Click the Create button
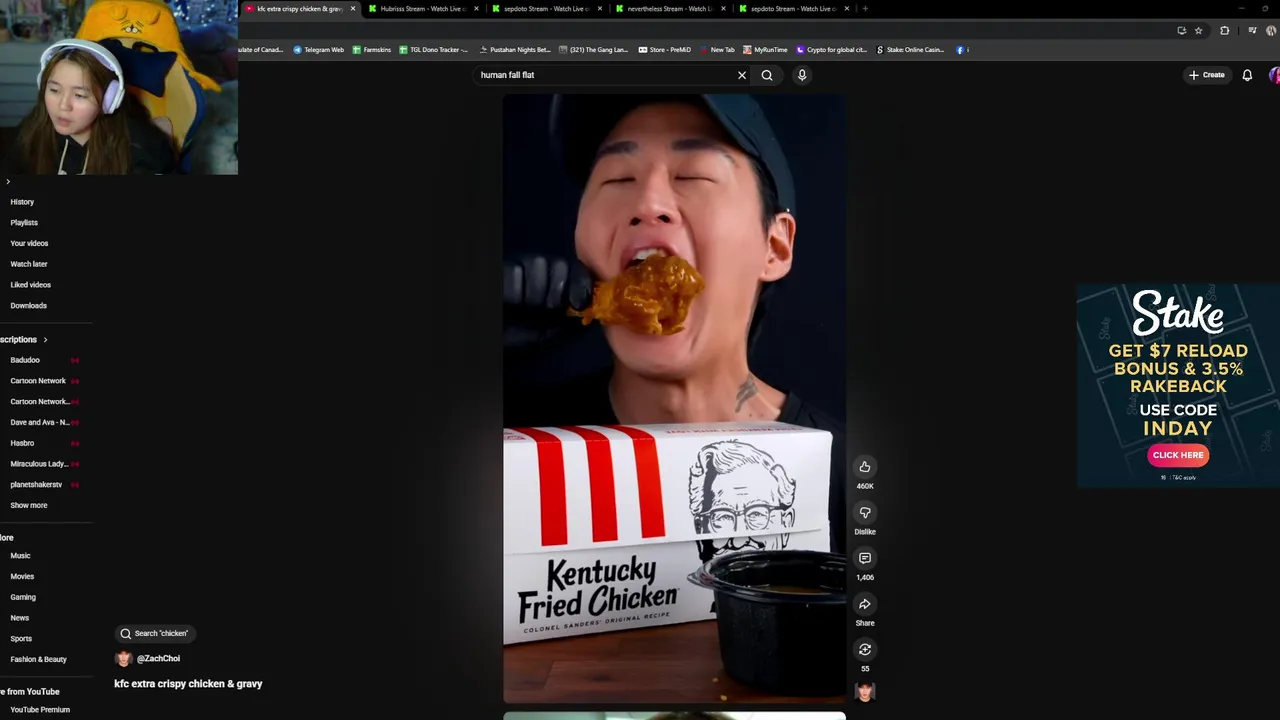1280x720 pixels. click(x=1206, y=75)
